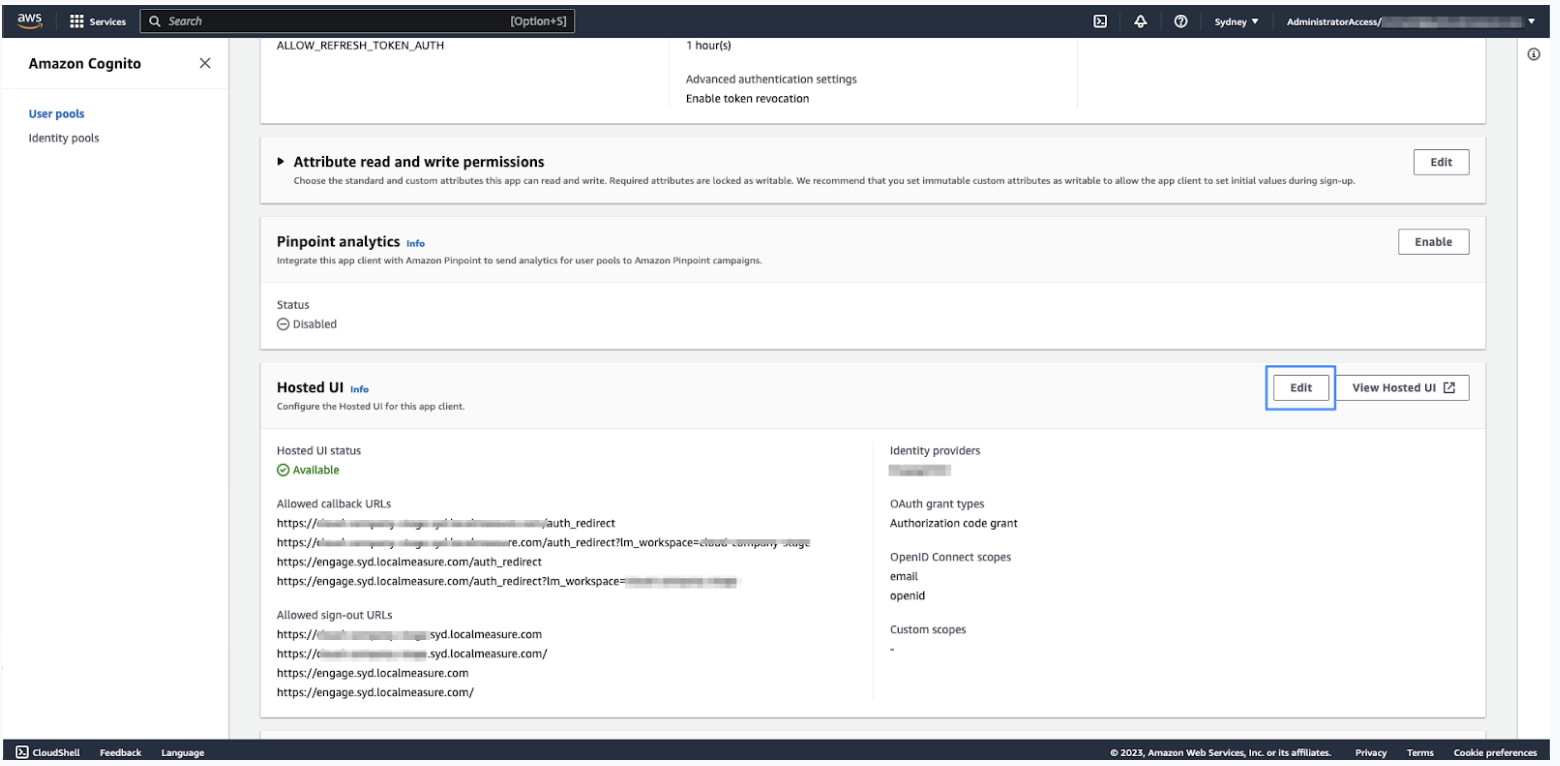The height and width of the screenshot is (766, 1560).
Task: Open the Terms footer link
Action: click(1420, 752)
